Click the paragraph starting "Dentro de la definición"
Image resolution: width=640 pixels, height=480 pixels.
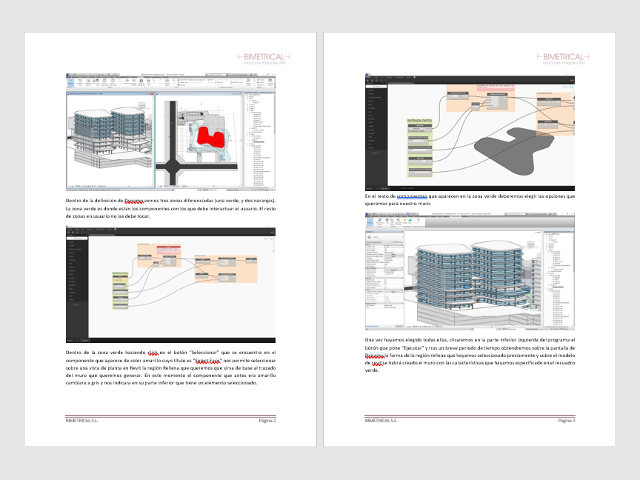pyautogui.click(x=171, y=208)
